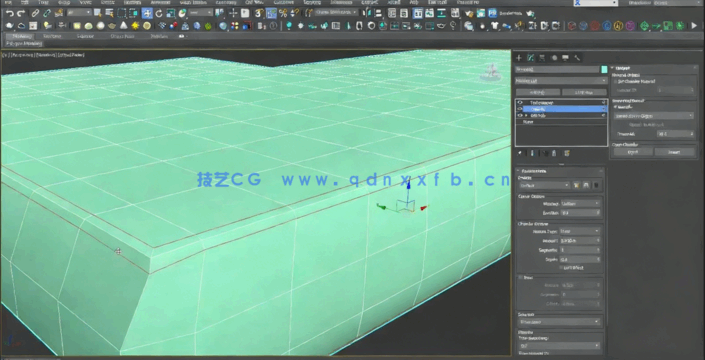Switch to the Object Paint ribbon tab
705x360 pixels.
tap(122, 36)
